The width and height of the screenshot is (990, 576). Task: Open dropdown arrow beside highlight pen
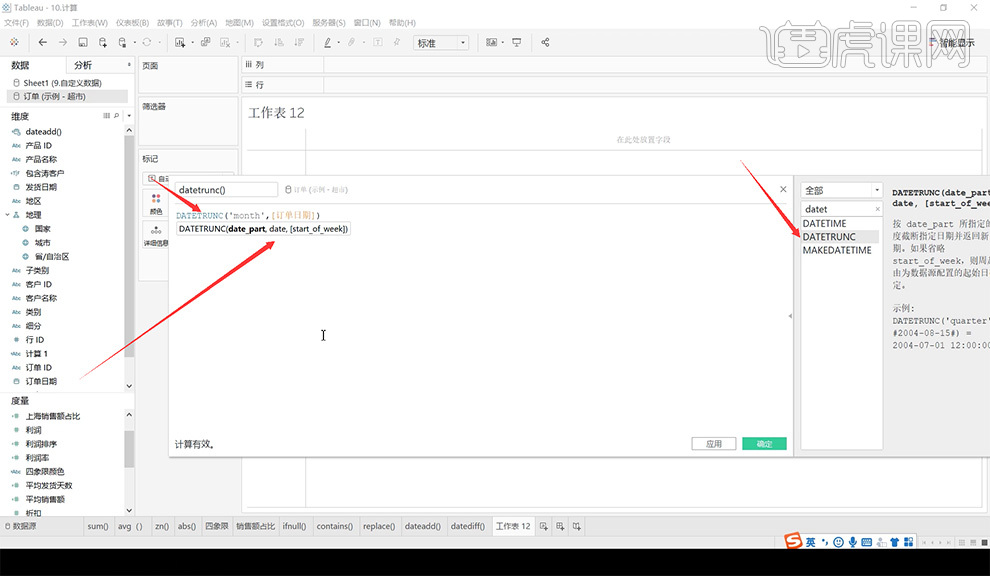(x=338, y=42)
